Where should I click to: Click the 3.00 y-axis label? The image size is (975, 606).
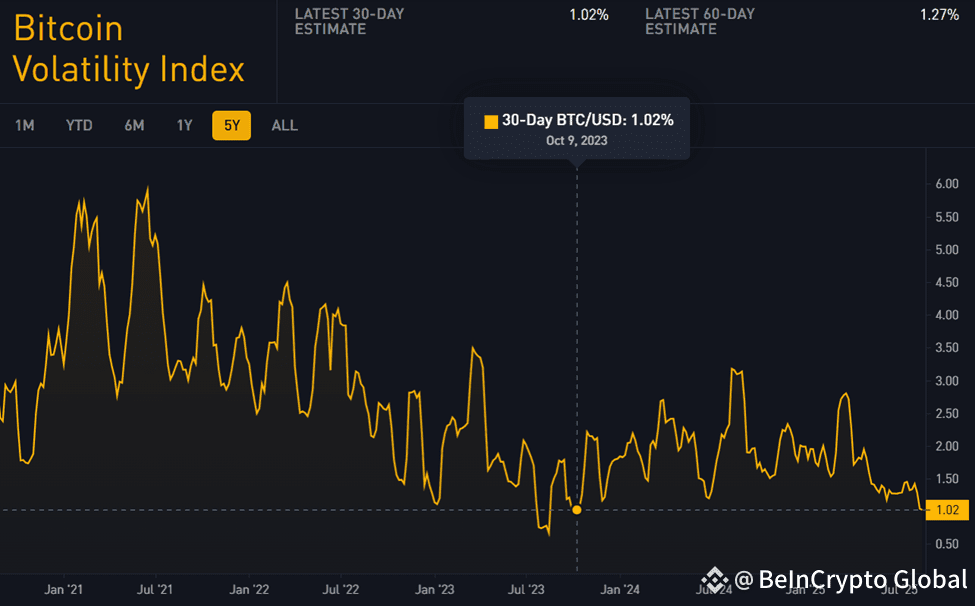[947, 381]
